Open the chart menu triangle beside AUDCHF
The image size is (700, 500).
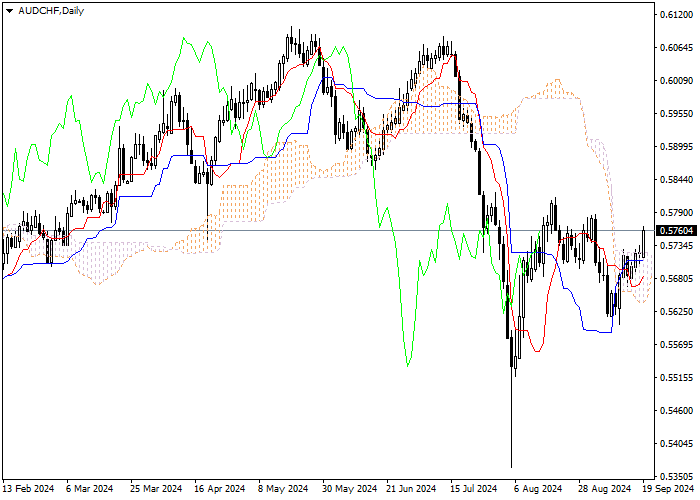[x=9, y=11]
